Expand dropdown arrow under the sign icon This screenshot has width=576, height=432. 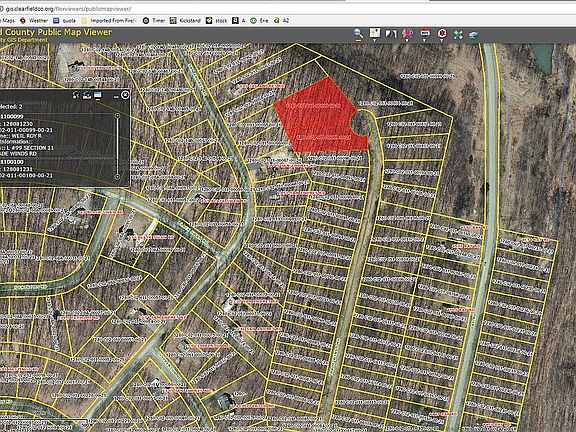425,40
